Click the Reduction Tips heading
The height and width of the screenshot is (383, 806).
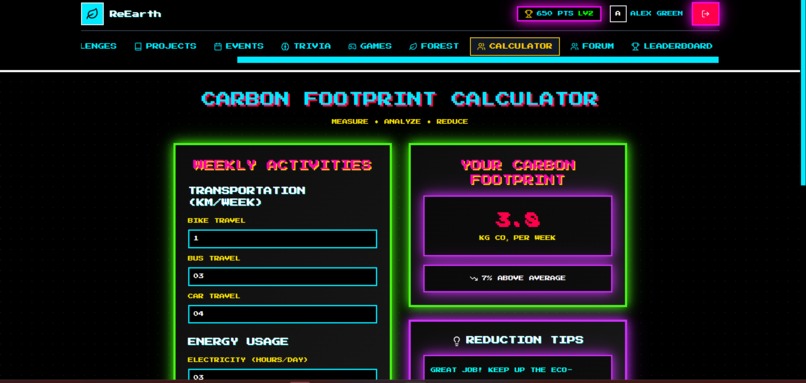(x=524, y=340)
